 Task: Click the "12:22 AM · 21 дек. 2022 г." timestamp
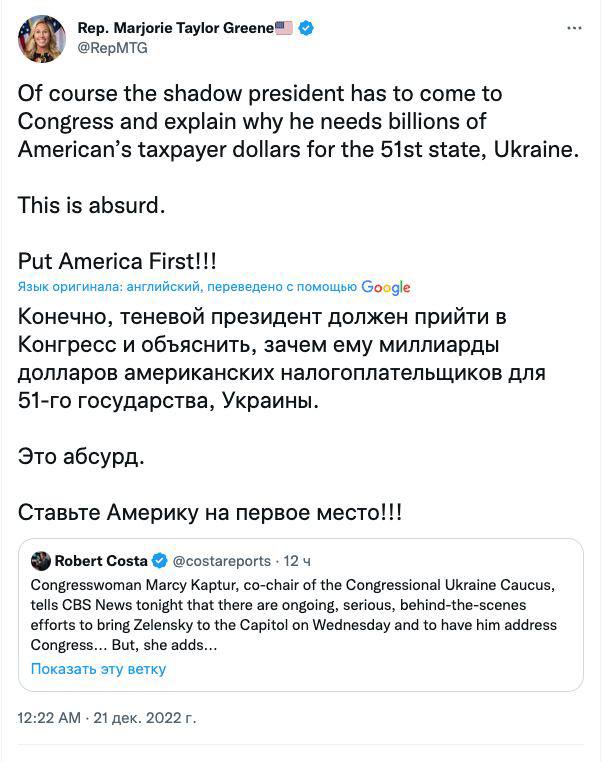pyautogui.click(x=108, y=718)
